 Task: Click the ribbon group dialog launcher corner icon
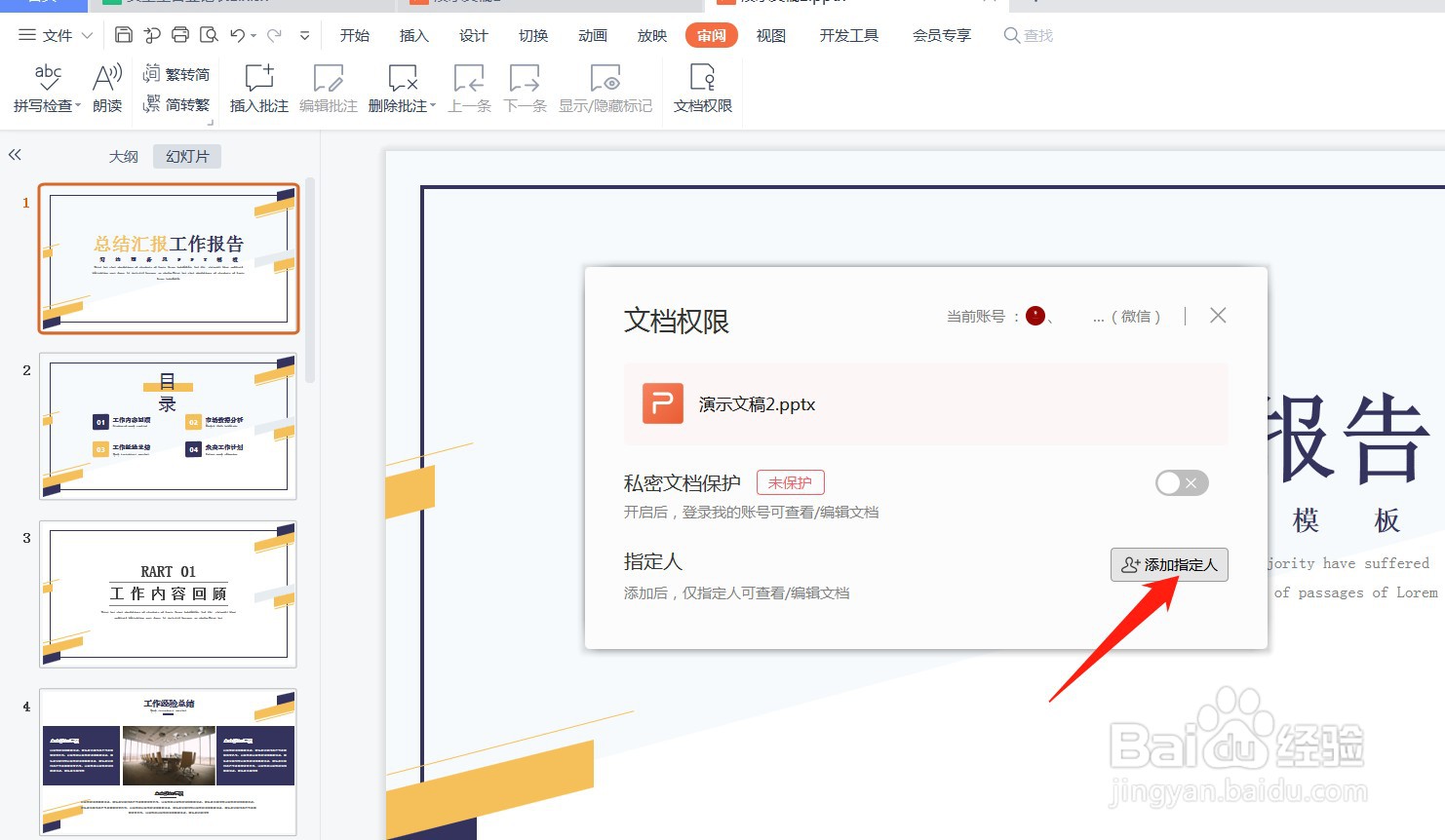[x=210, y=123]
